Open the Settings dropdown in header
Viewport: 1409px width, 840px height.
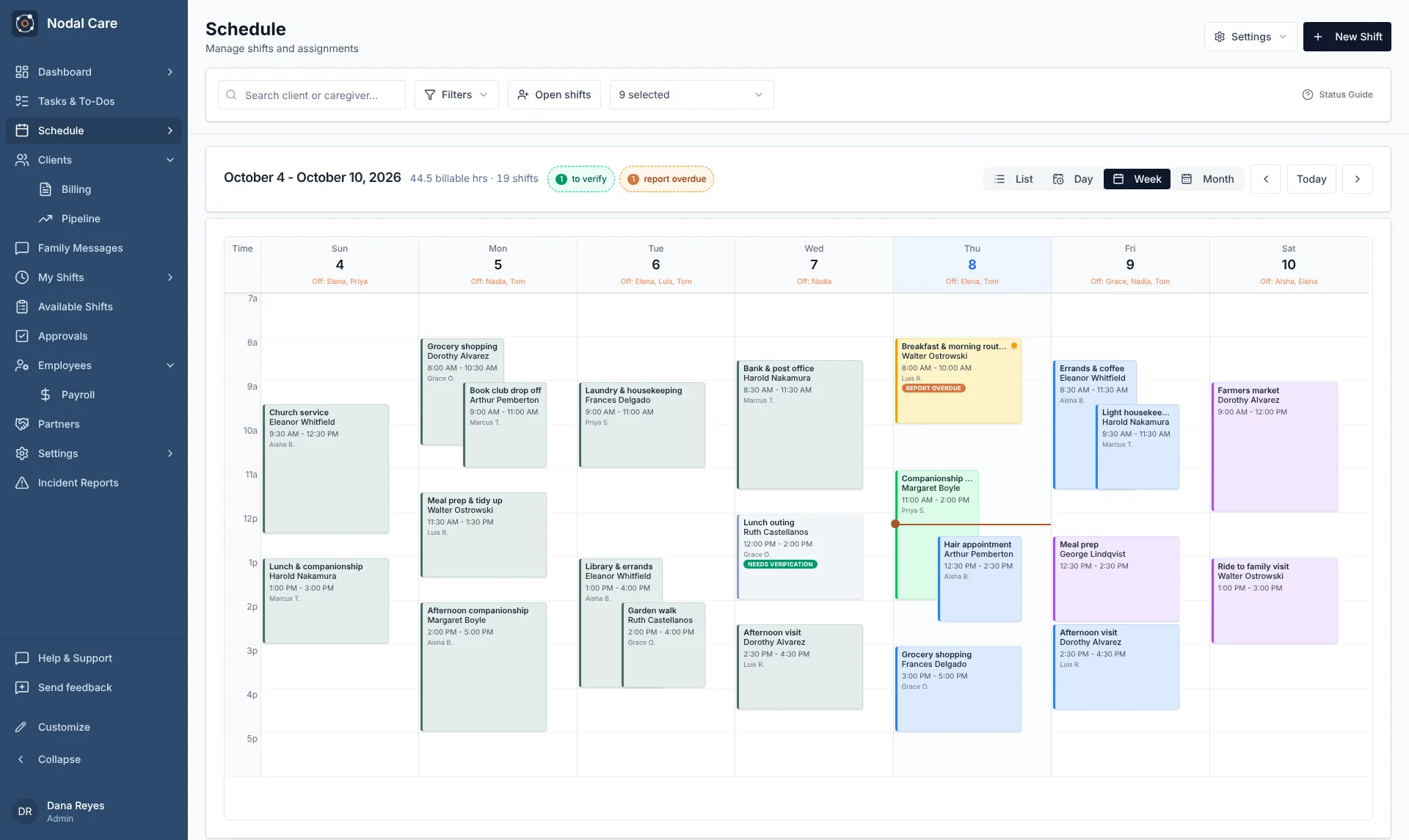(1250, 37)
